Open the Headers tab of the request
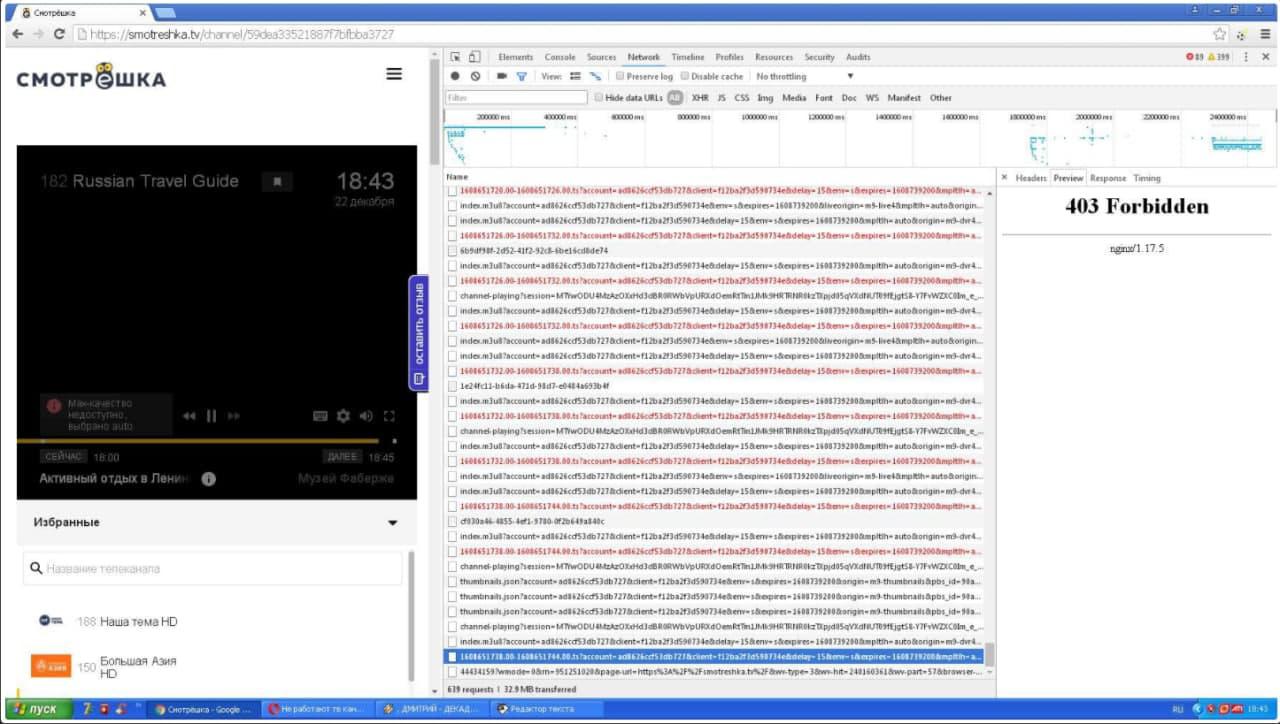Screen dimensions: 1280x724 pyautogui.click(x=1030, y=178)
